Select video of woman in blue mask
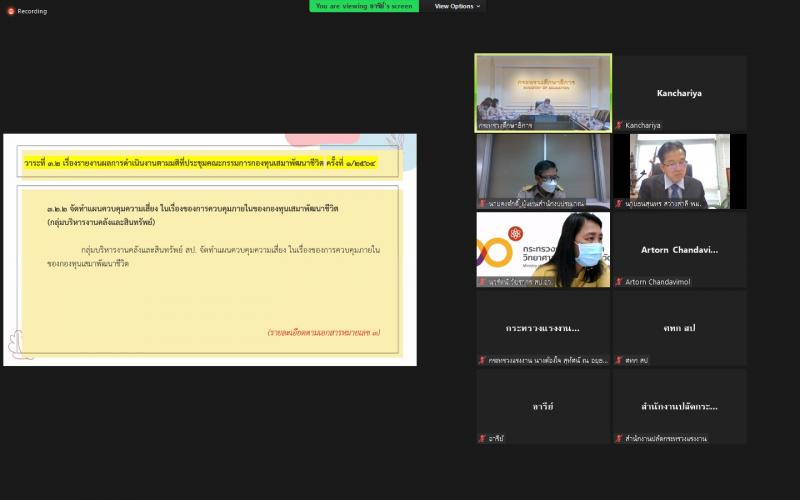The height and width of the screenshot is (500, 800). click(543, 250)
